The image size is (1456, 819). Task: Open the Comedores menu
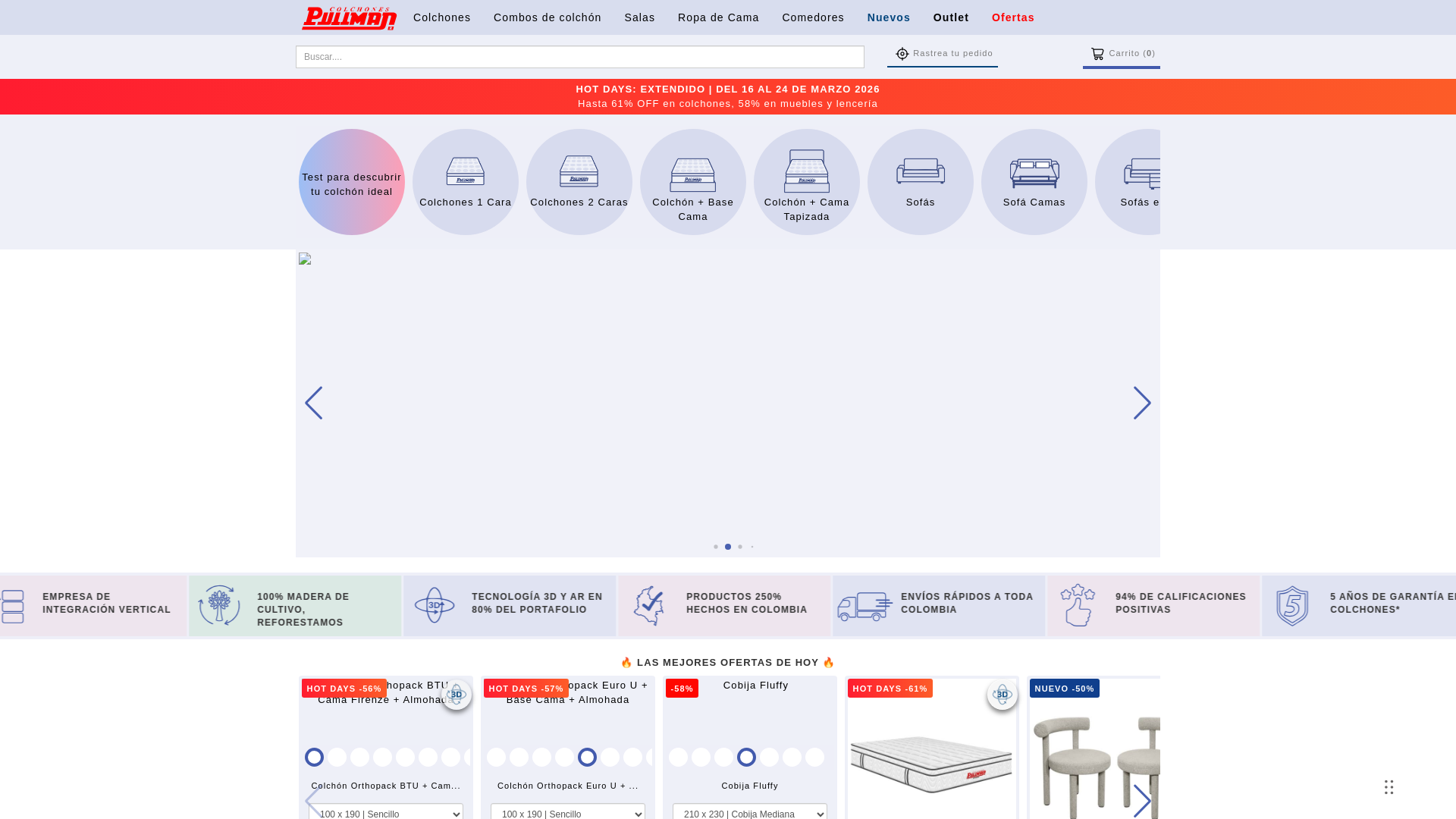point(813,17)
